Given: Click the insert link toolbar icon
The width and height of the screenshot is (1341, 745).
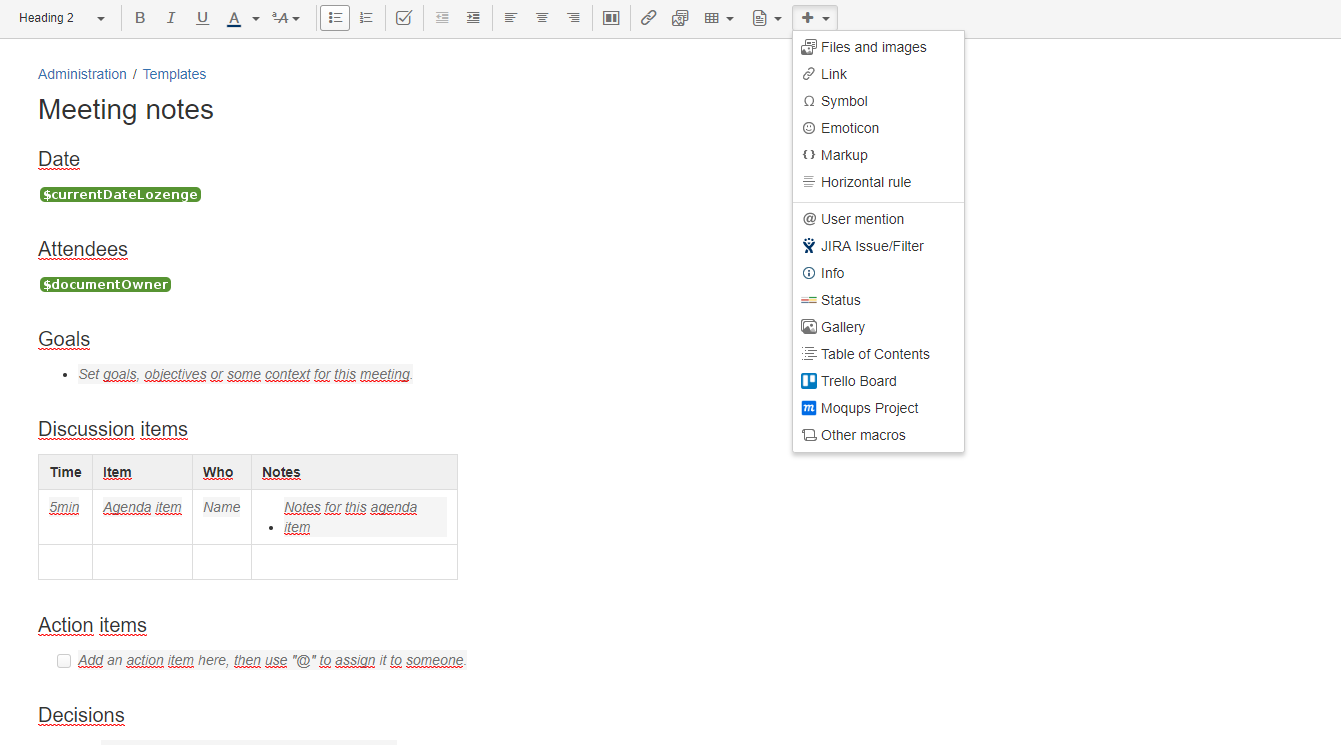Looking at the screenshot, I should point(648,18).
